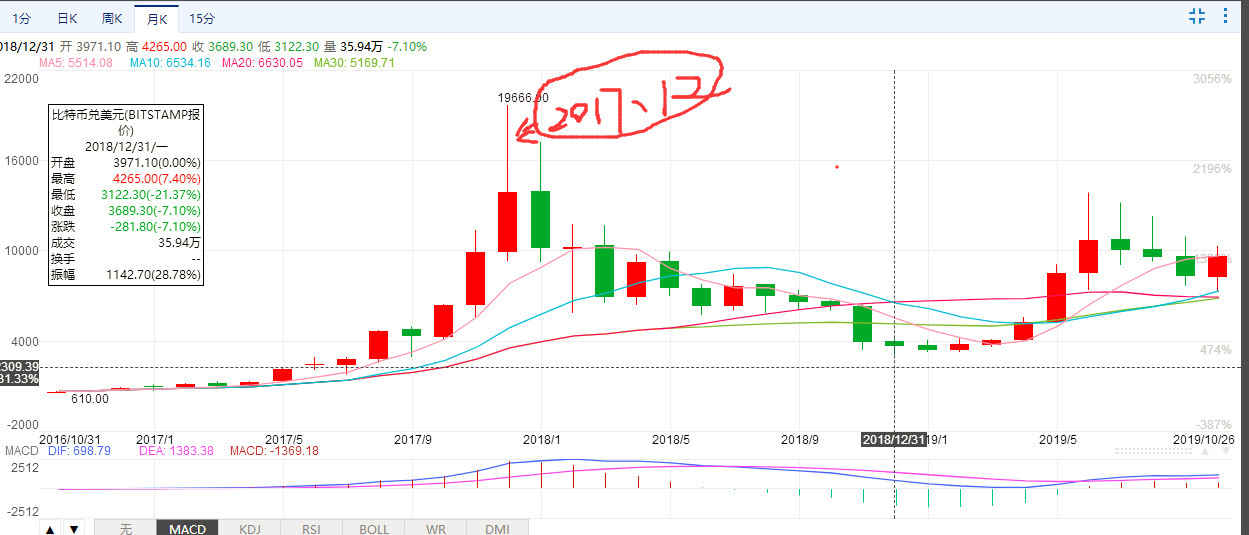
Task: Click the up triangle below the indicator panel
Action: click(50, 528)
